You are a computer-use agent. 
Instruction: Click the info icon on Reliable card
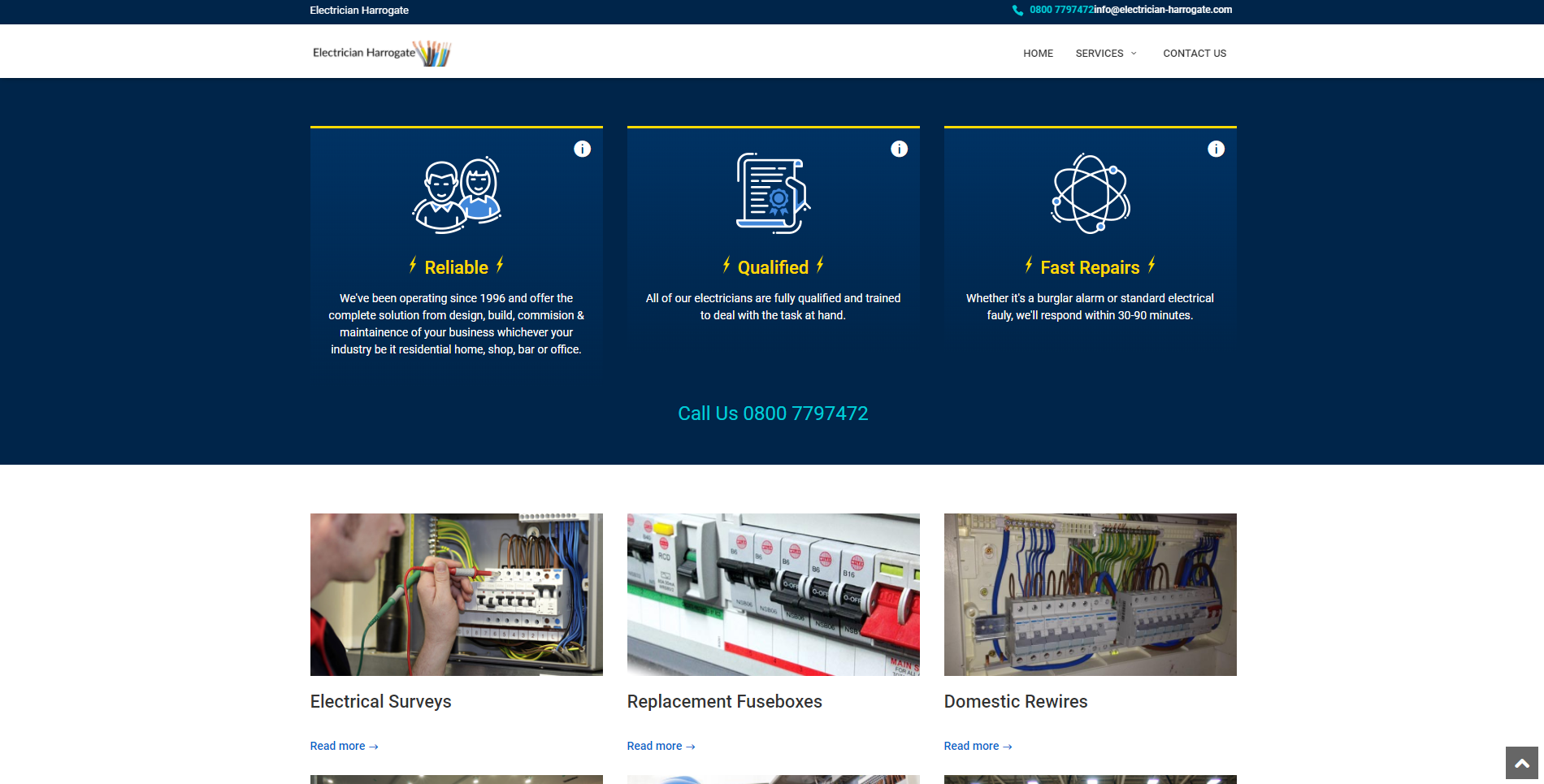tap(582, 149)
